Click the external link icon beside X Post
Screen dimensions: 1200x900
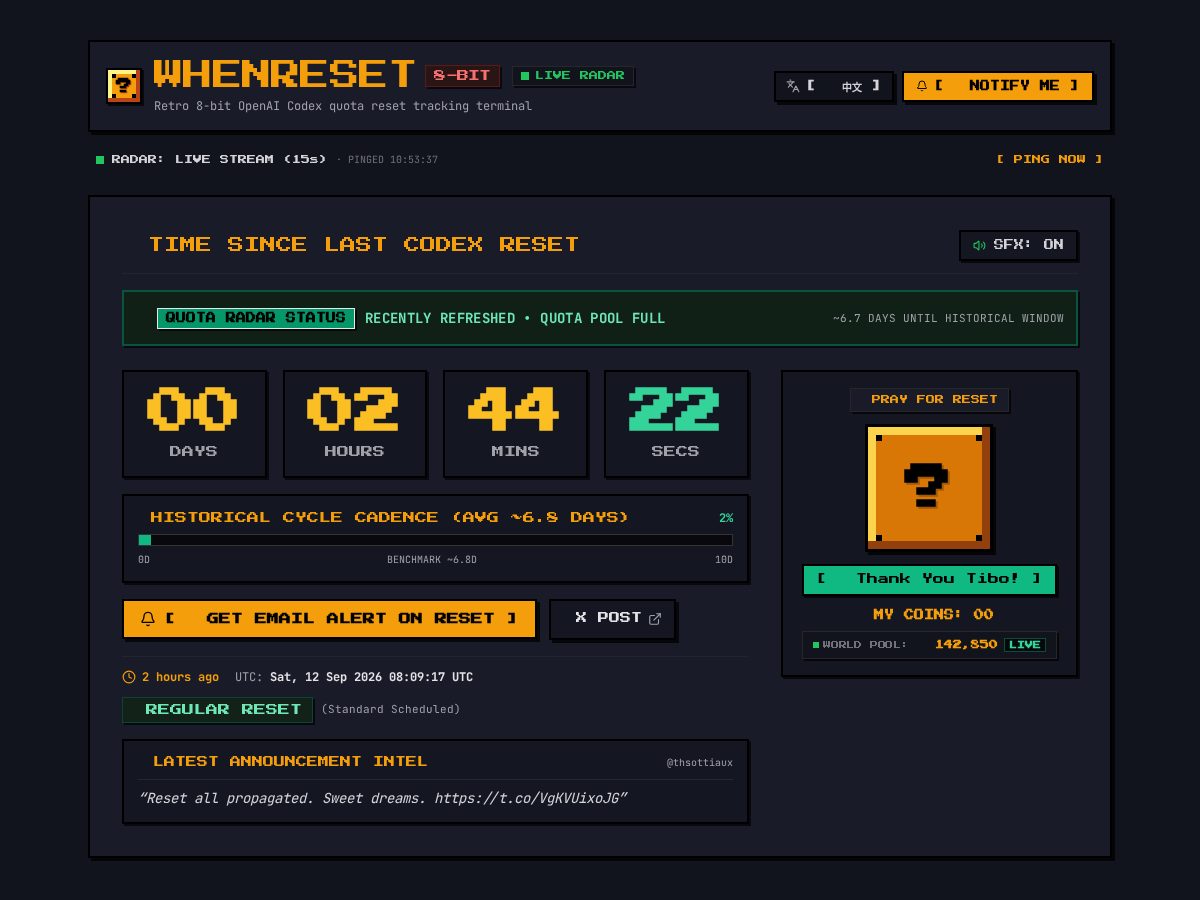click(655, 619)
